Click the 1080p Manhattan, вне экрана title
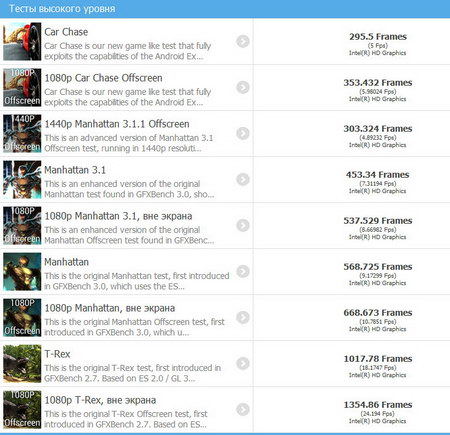 (x=110, y=308)
